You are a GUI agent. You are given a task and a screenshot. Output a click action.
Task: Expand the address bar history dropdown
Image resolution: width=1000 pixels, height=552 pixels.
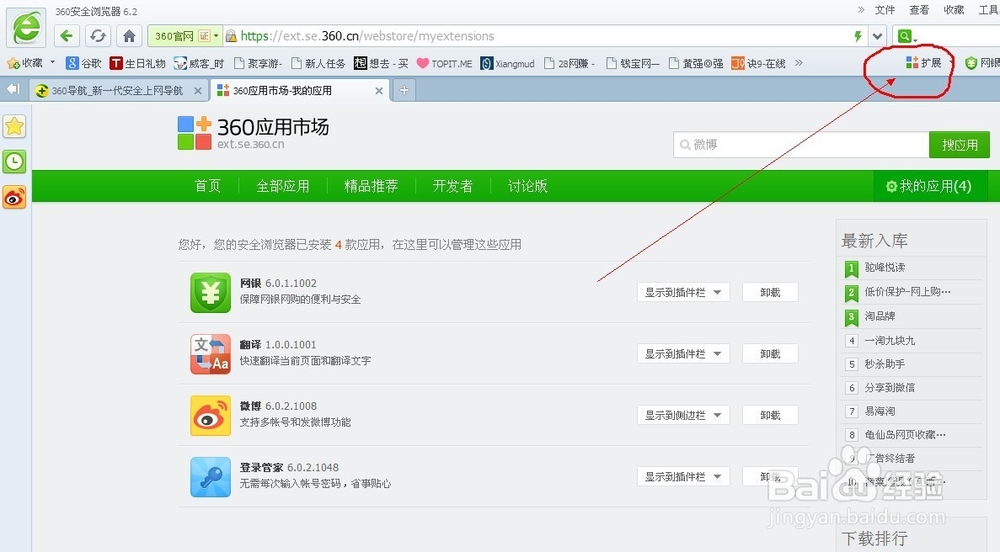click(x=878, y=36)
